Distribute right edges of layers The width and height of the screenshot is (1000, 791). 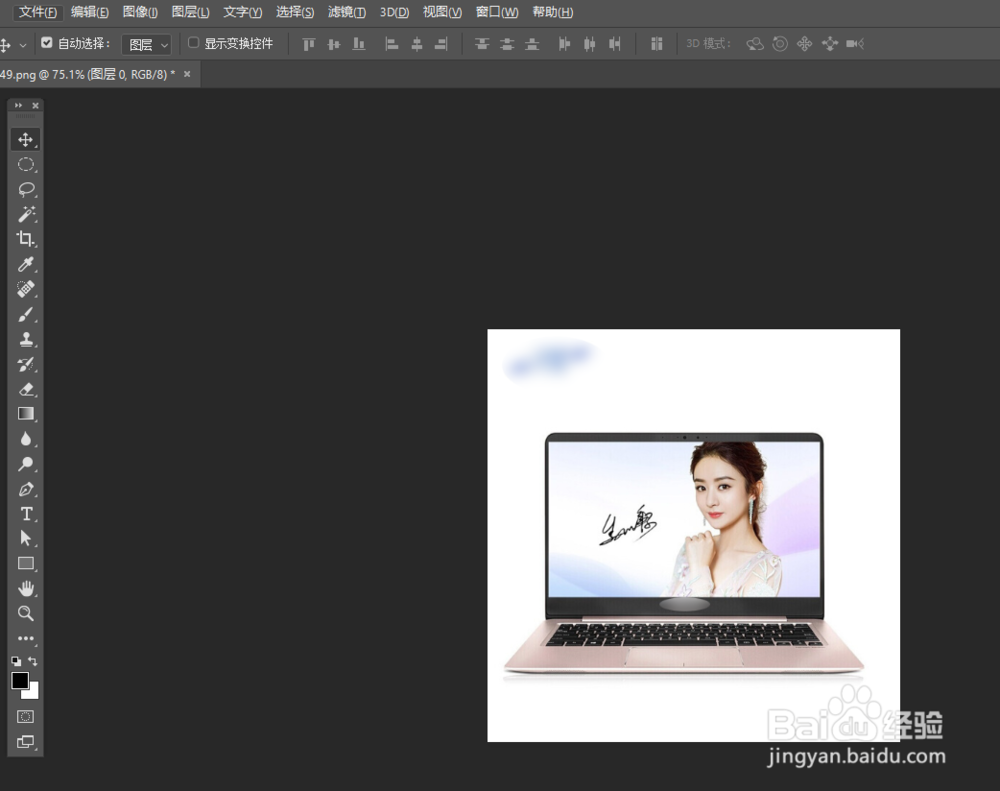pyautogui.click(x=615, y=44)
